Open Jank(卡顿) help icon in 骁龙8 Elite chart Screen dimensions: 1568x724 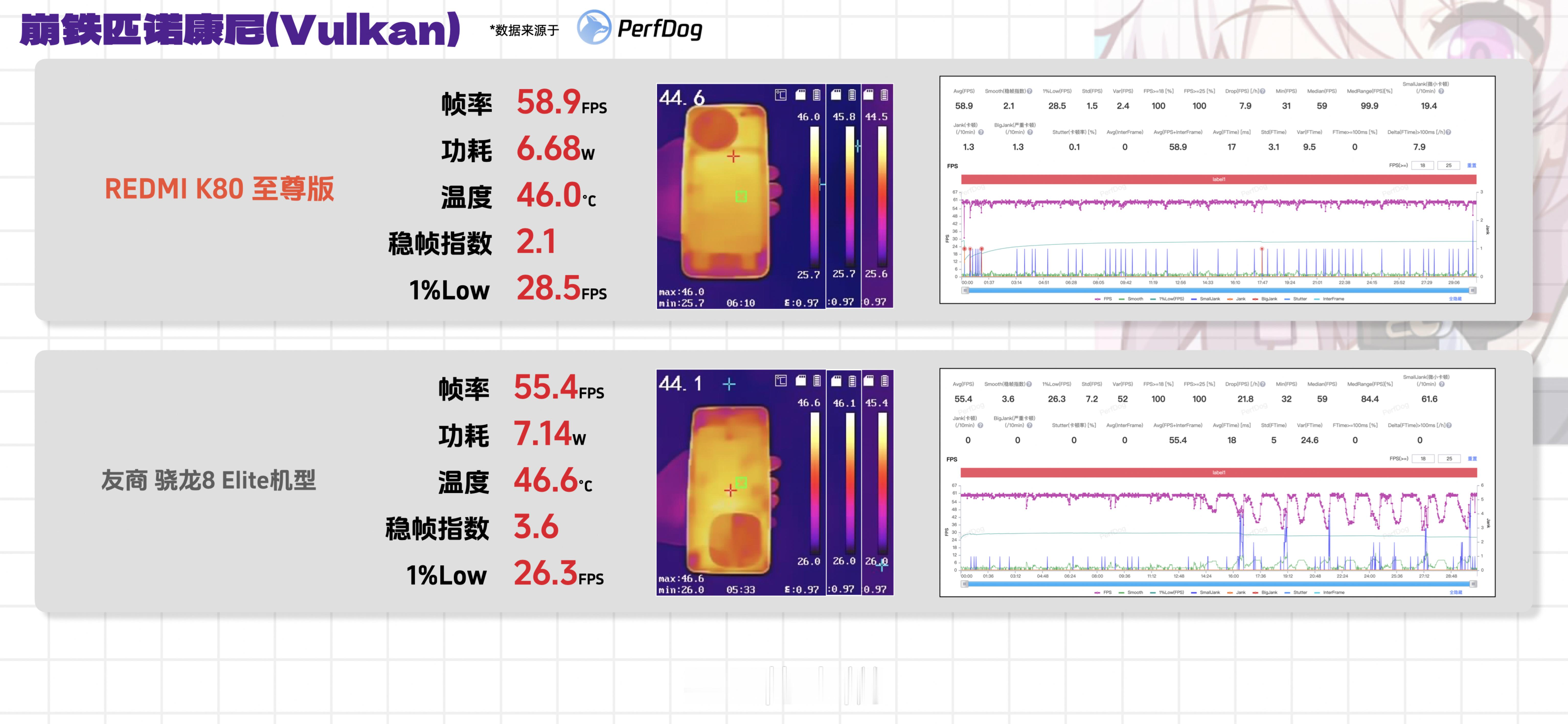point(980,425)
